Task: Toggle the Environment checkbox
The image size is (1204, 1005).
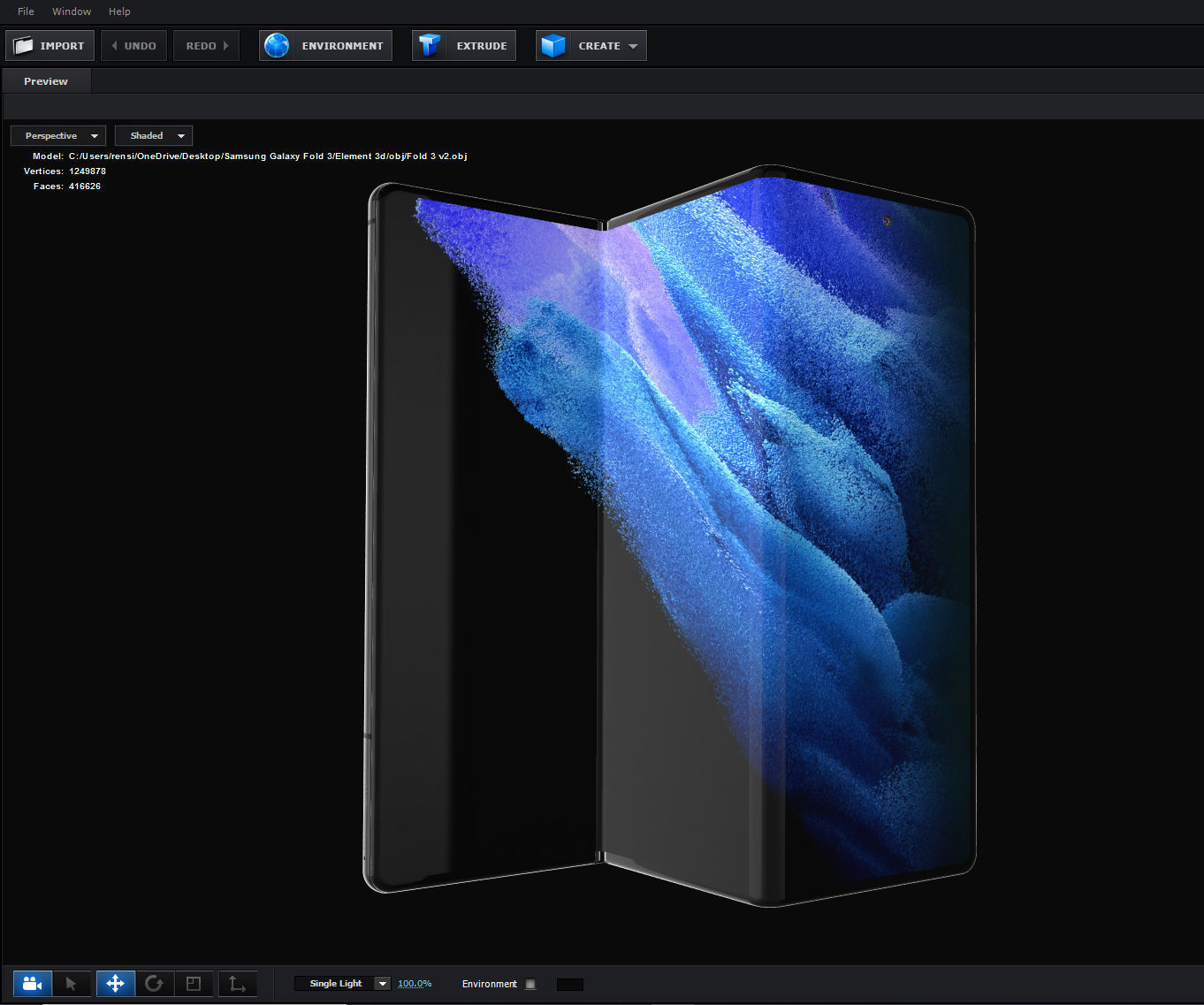Action: (x=530, y=984)
